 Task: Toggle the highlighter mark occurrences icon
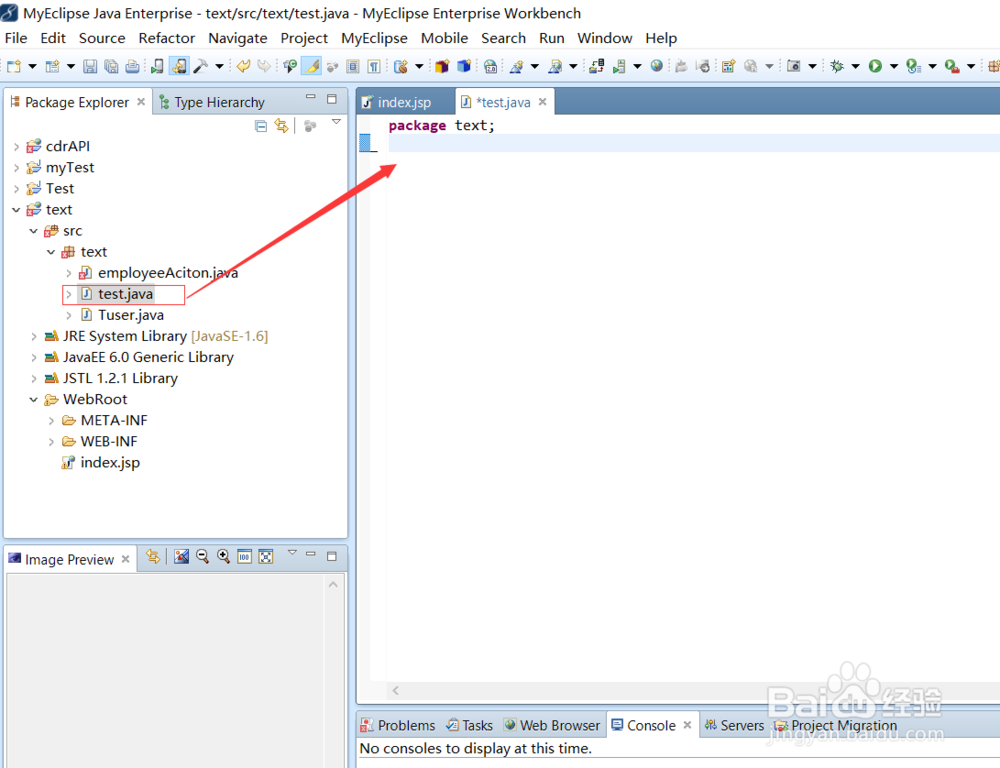tap(311, 66)
